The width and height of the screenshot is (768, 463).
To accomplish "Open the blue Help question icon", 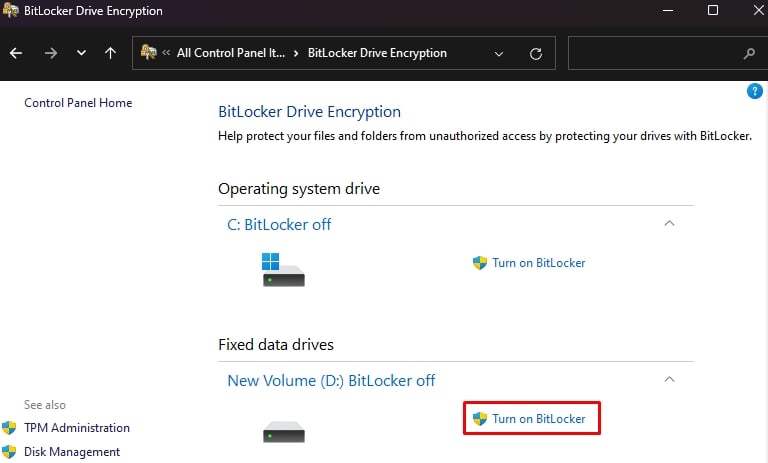I will pyautogui.click(x=755, y=91).
